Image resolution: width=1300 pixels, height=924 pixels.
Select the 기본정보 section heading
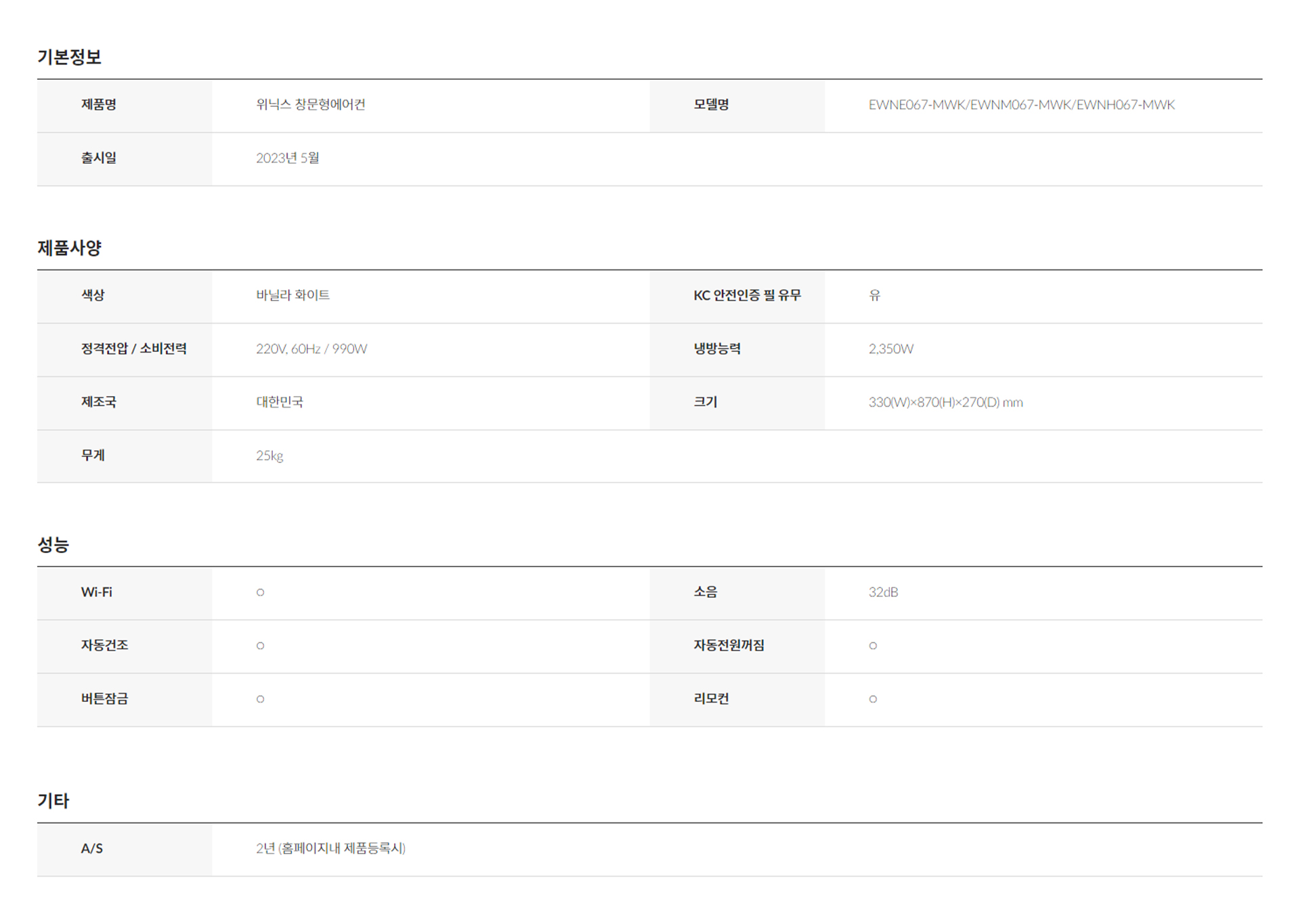tap(69, 57)
